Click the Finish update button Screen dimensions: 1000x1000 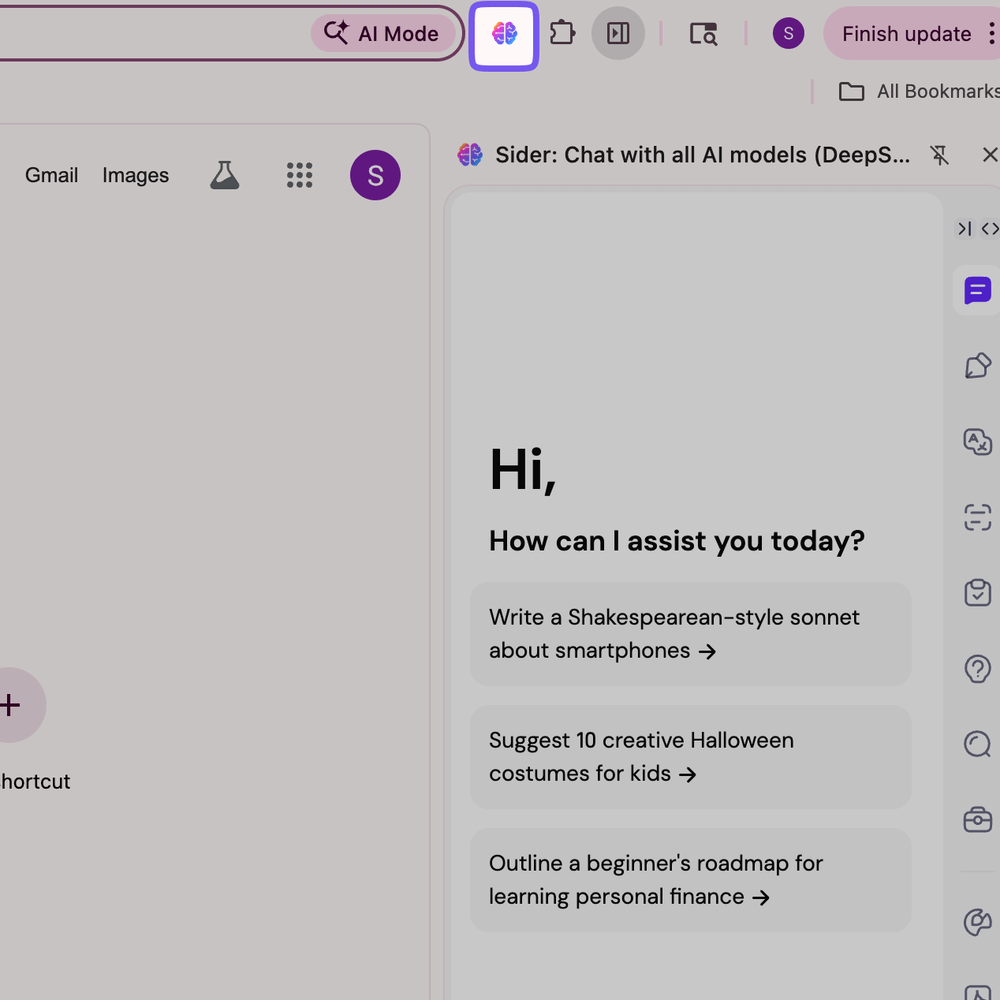pyautogui.click(x=906, y=34)
